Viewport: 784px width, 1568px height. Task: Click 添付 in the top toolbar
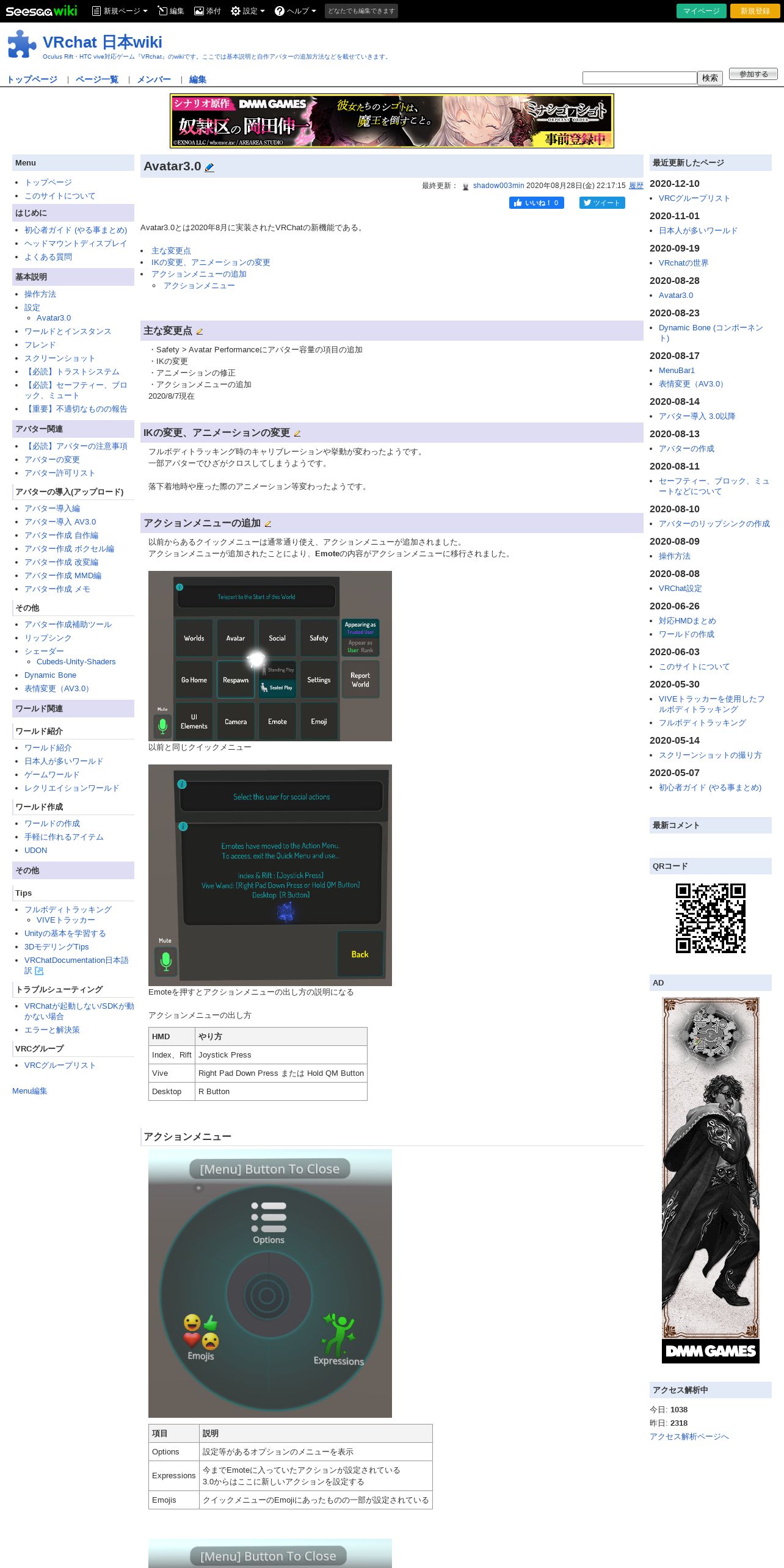coord(207,11)
